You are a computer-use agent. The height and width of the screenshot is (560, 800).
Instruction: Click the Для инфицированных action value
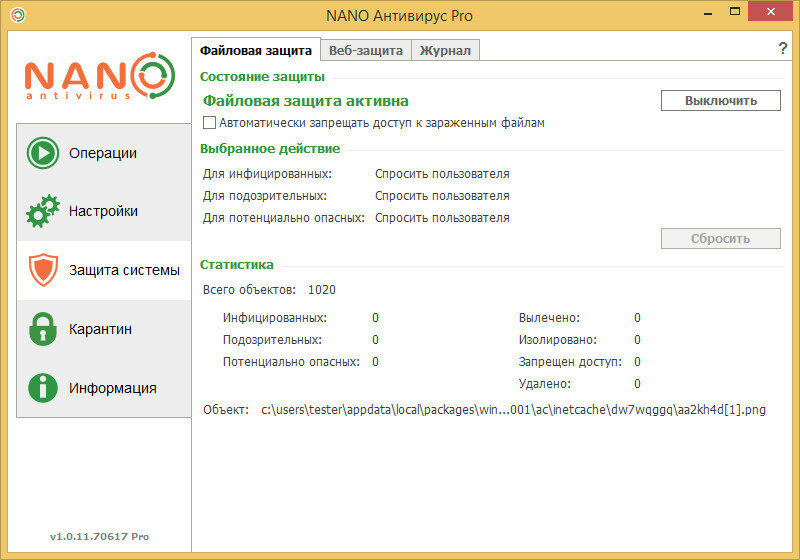(x=442, y=174)
